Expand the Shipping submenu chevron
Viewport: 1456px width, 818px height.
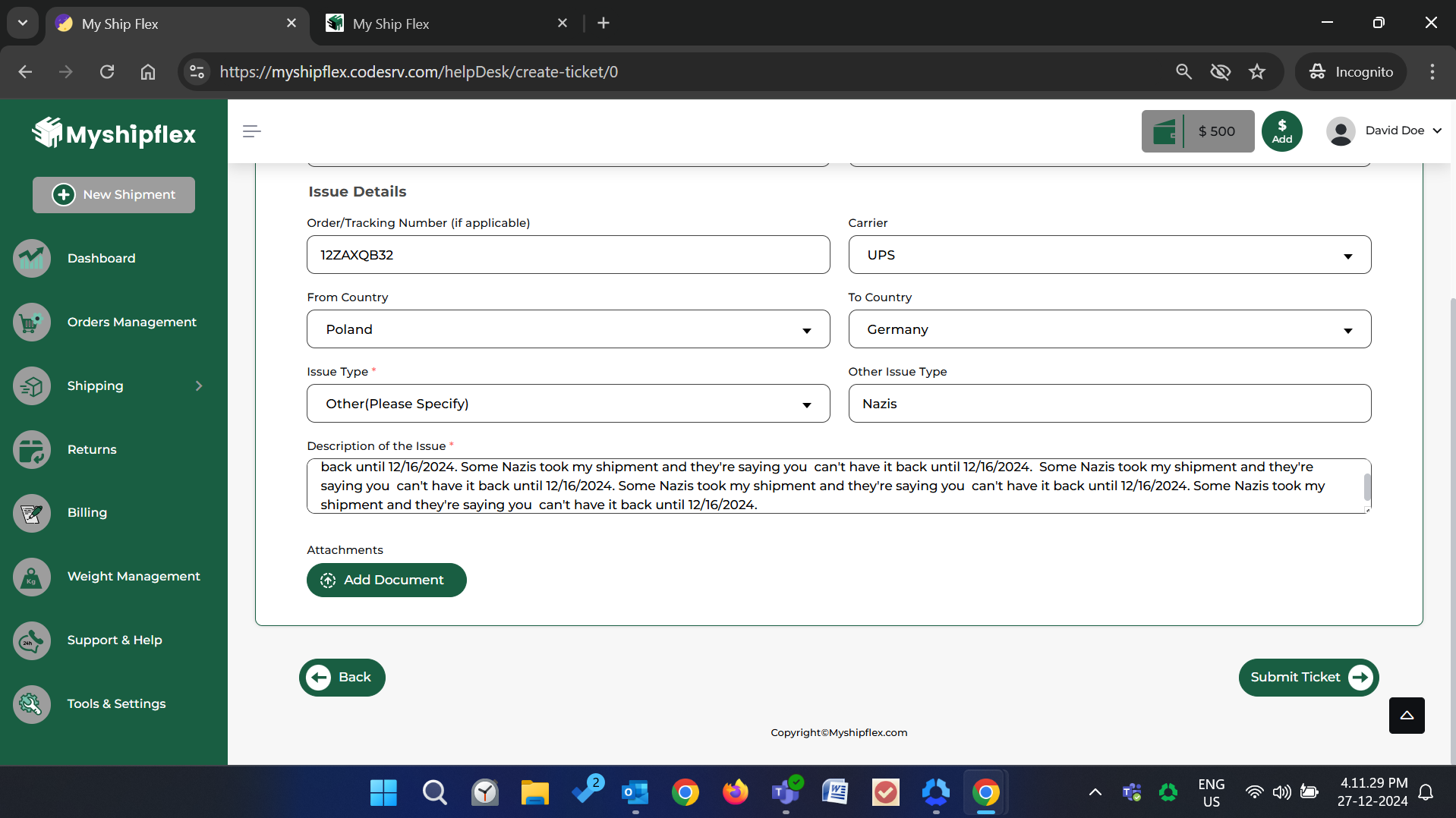click(x=199, y=385)
